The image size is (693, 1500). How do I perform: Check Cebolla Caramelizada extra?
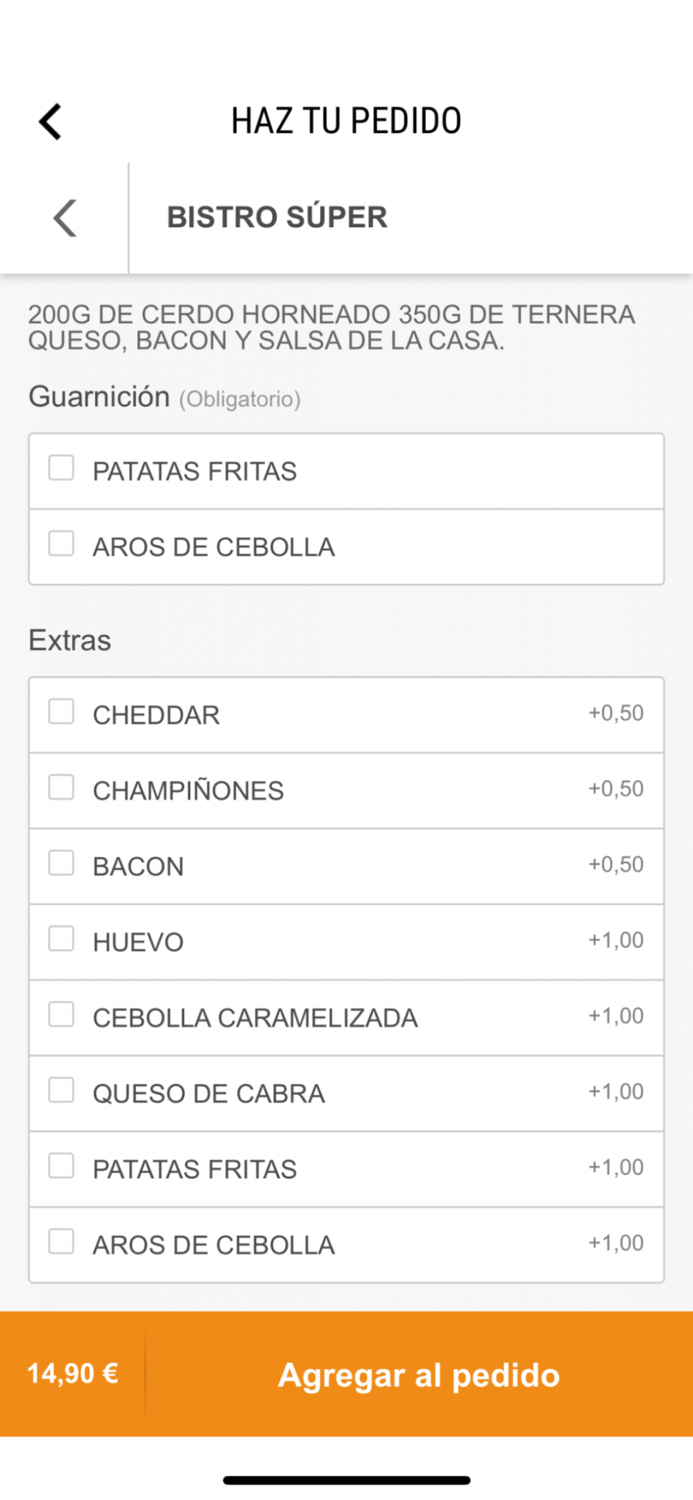pos(62,1015)
